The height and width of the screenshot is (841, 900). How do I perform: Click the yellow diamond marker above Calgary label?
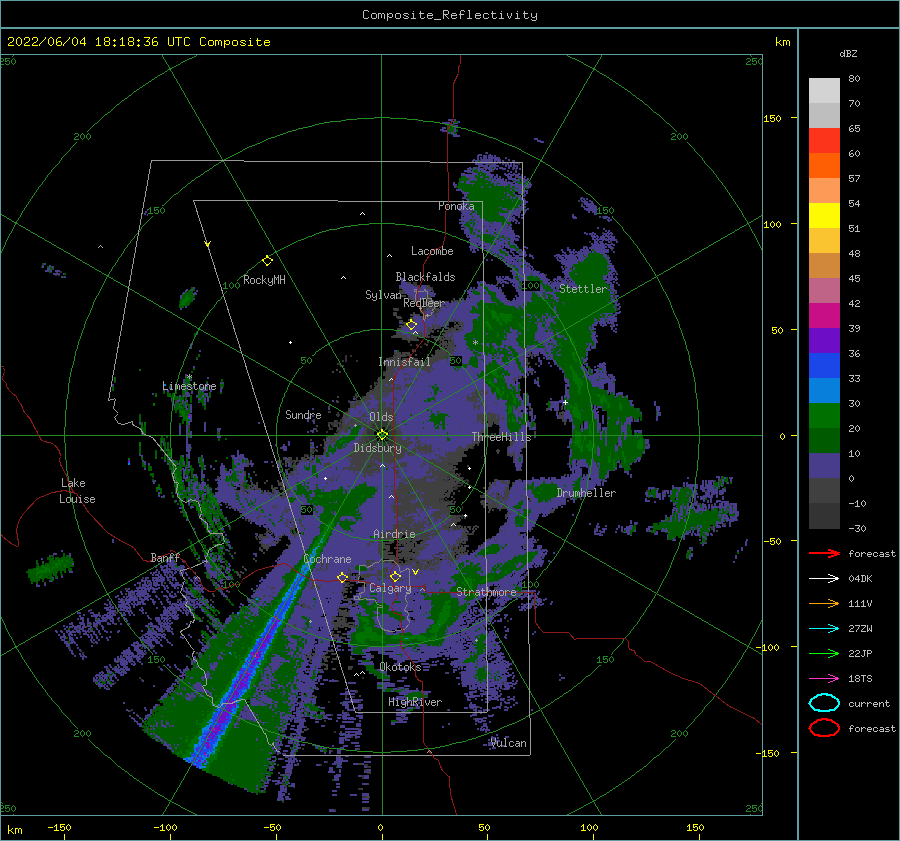click(x=395, y=576)
